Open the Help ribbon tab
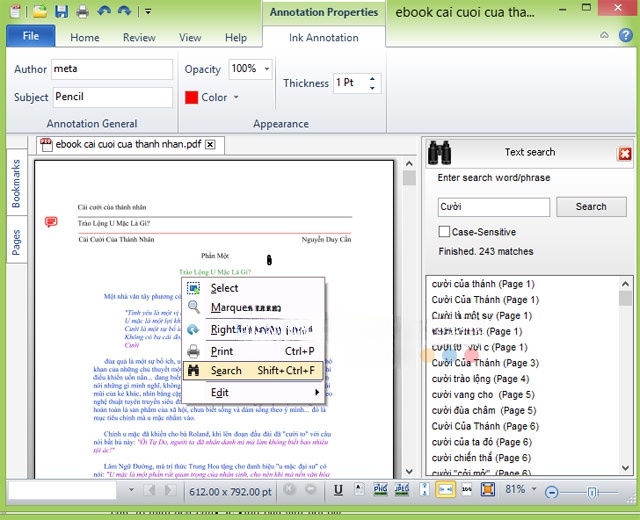This screenshot has width=640, height=520. pyautogui.click(x=236, y=38)
